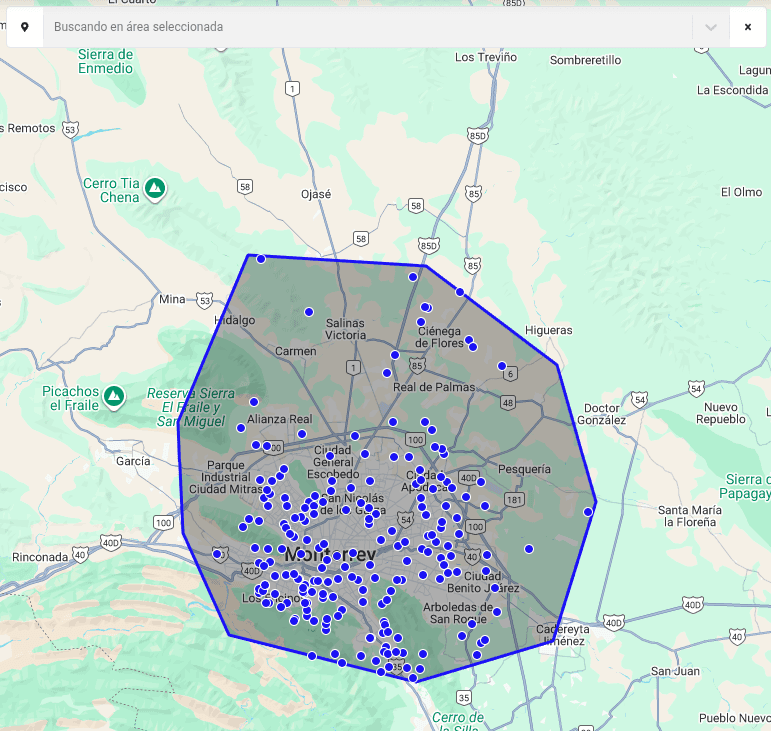
Task: Click the highway 48 road shield
Action: pyautogui.click(x=508, y=402)
